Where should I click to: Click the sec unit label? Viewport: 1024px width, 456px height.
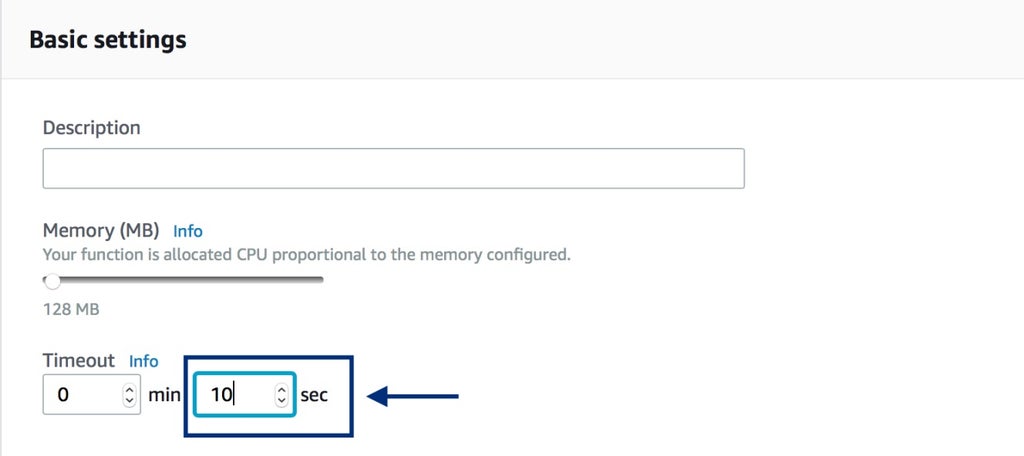point(314,395)
